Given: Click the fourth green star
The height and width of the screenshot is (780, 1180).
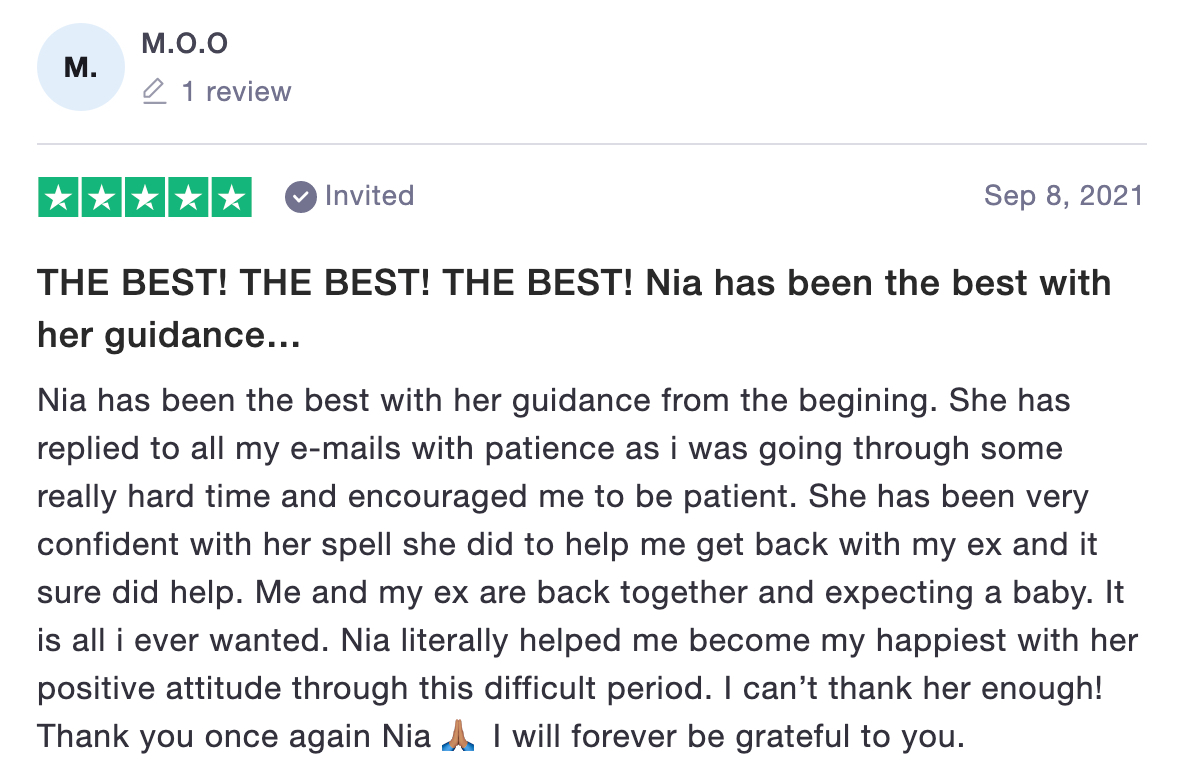Looking at the screenshot, I should 188,197.
